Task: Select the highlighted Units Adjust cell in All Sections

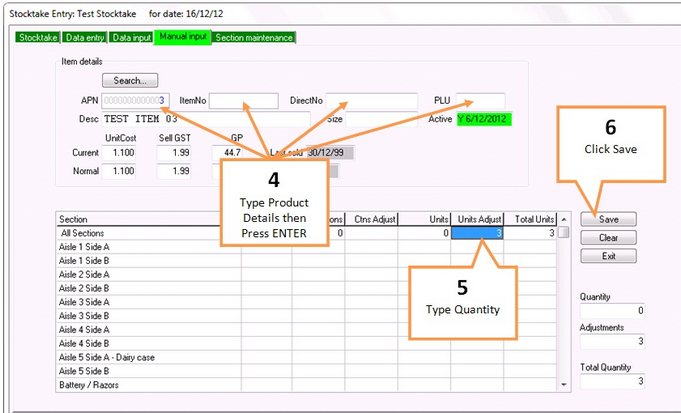Action: click(477, 233)
